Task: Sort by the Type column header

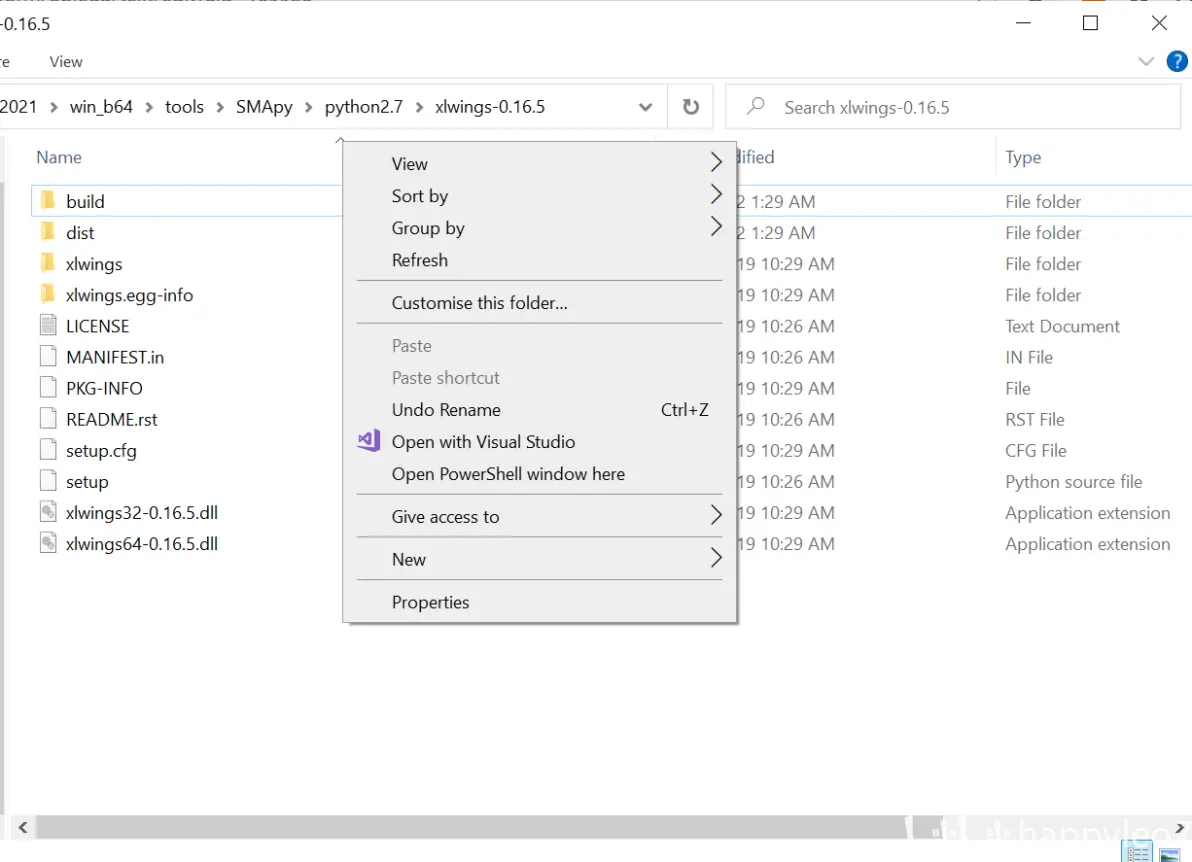Action: coord(1022,157)
